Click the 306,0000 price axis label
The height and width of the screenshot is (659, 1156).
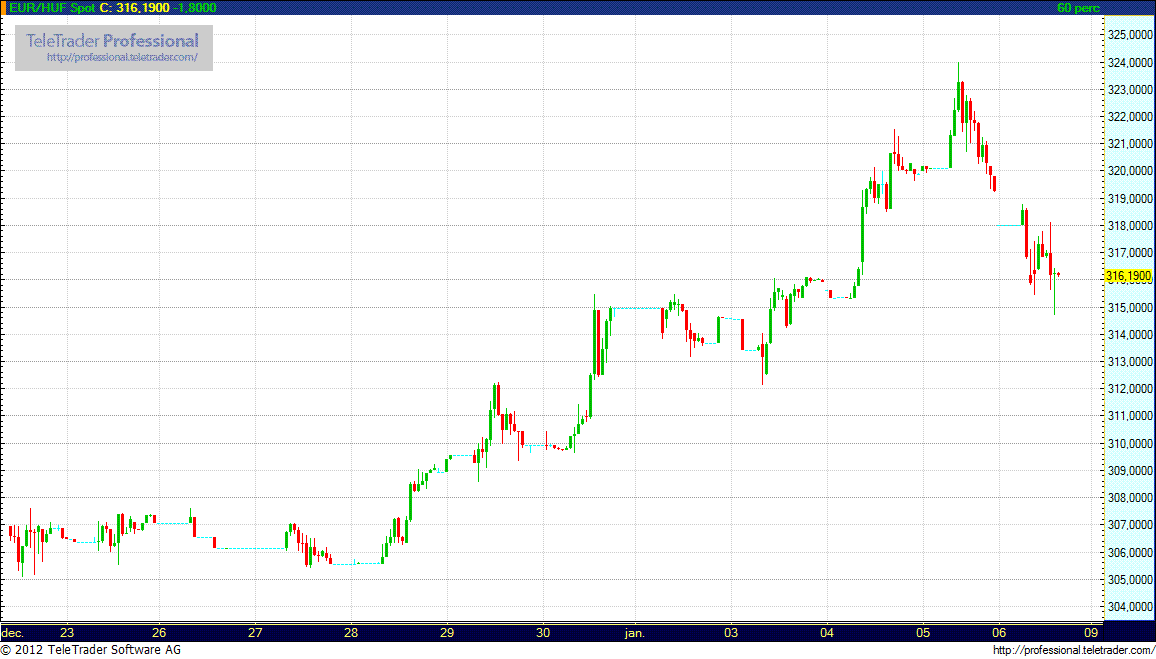[x=1129, y=553]
